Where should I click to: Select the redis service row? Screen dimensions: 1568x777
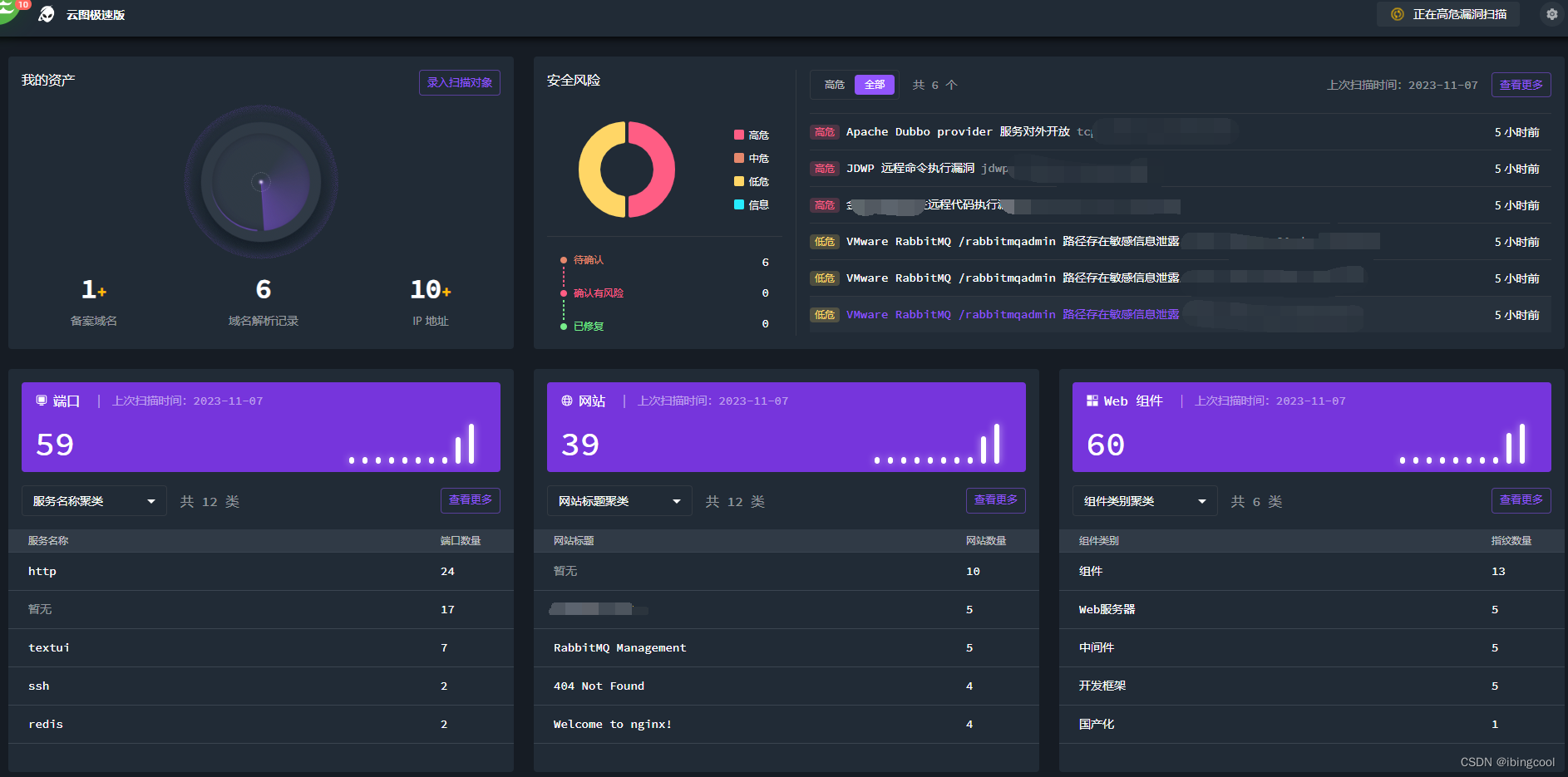261,725
